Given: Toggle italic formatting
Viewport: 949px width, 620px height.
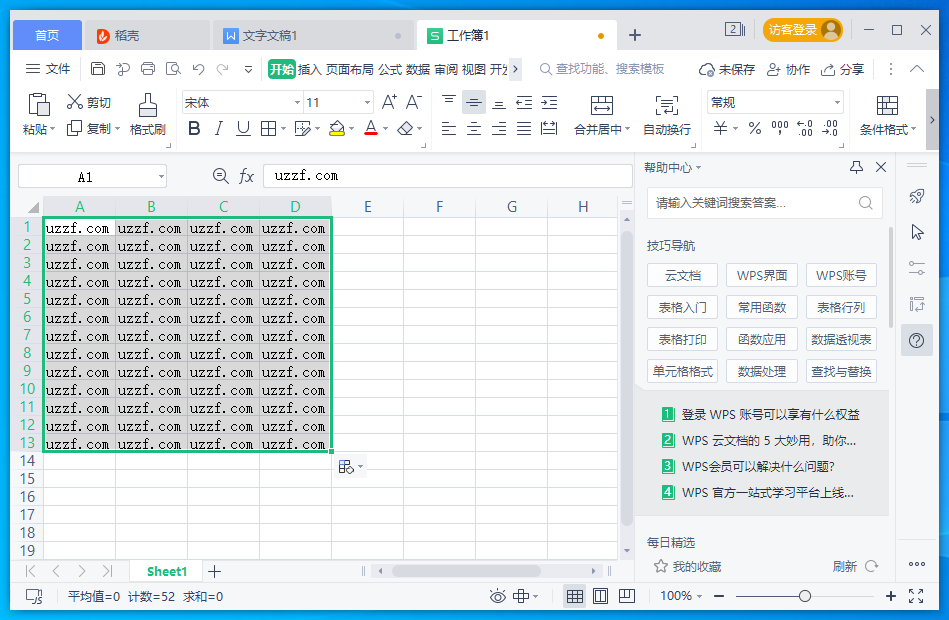Looking at the screenshot, I should click(x=218, y=130).
